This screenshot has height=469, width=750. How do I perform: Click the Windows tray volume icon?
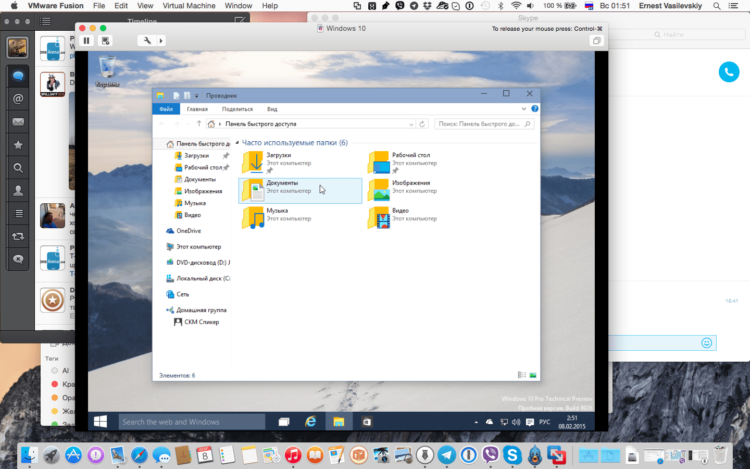pos(516,422)
